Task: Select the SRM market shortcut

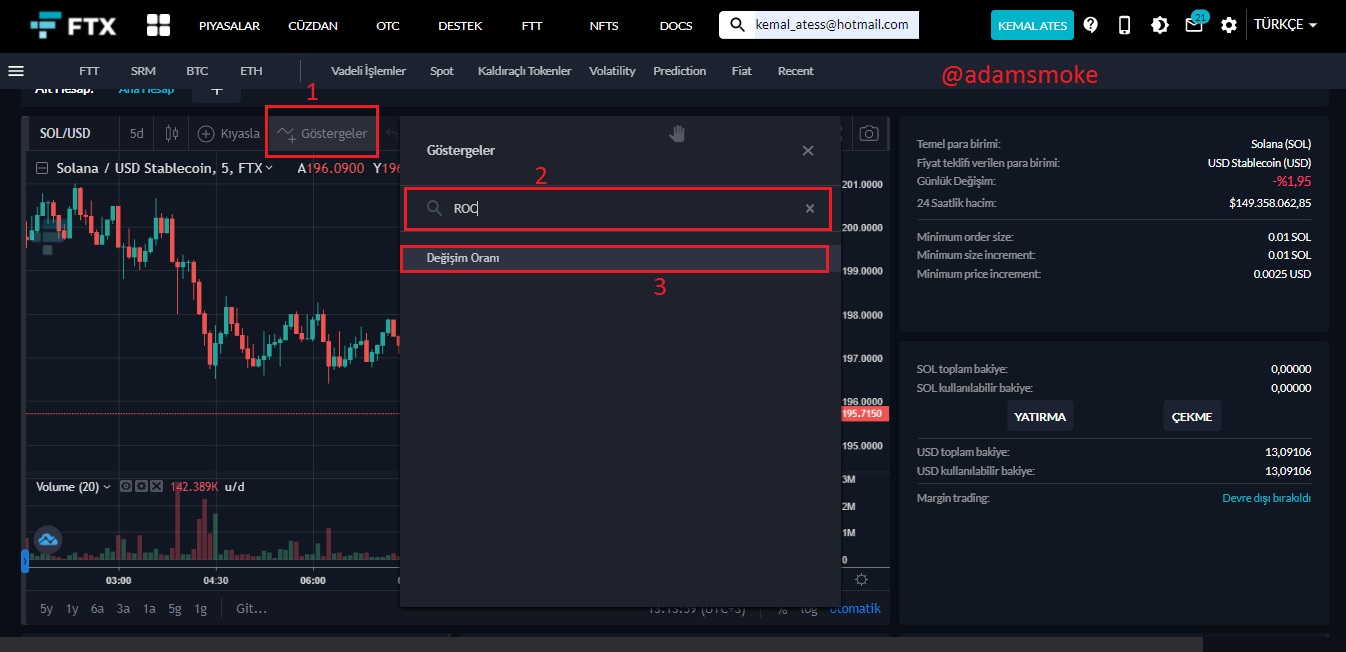Action: click(143, 71)
